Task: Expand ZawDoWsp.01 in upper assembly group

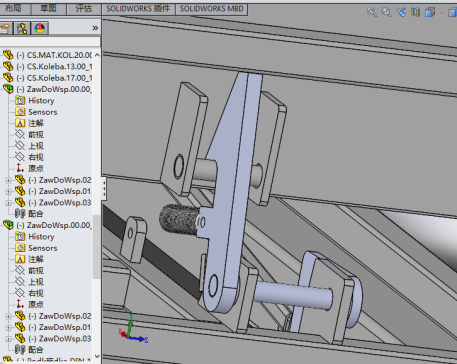Action: click(8, 192)
